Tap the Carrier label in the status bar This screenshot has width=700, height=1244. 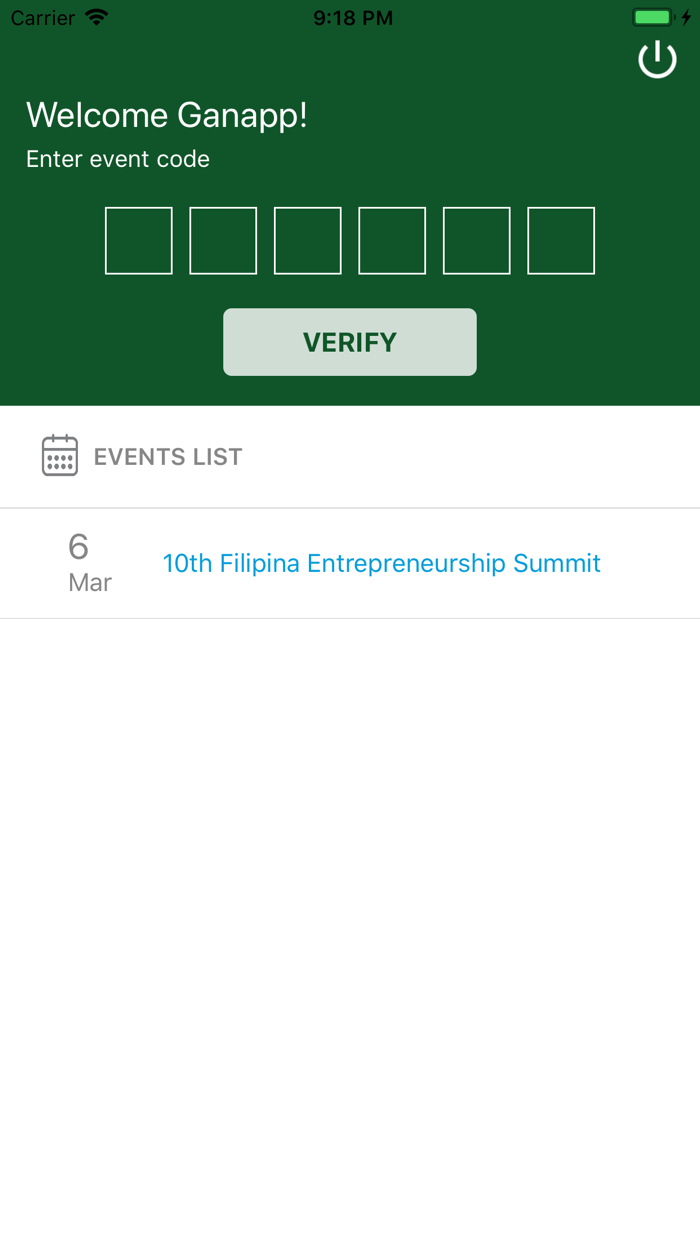point(41,17)
